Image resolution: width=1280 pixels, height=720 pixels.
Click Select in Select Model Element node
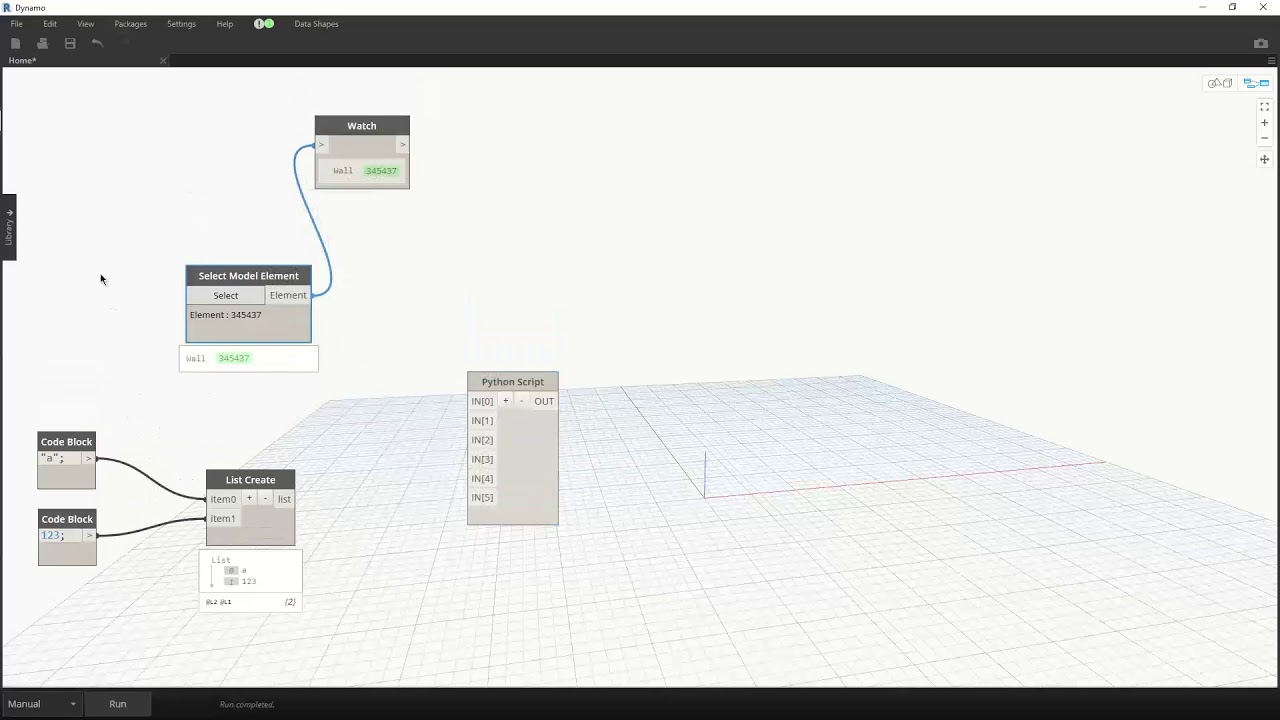(x=226, y=295)
